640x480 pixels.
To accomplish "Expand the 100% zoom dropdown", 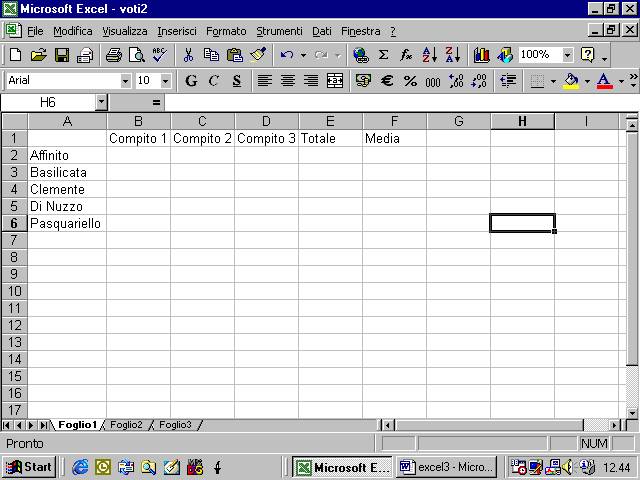I will pyautogui.click(x=568, y=55).
